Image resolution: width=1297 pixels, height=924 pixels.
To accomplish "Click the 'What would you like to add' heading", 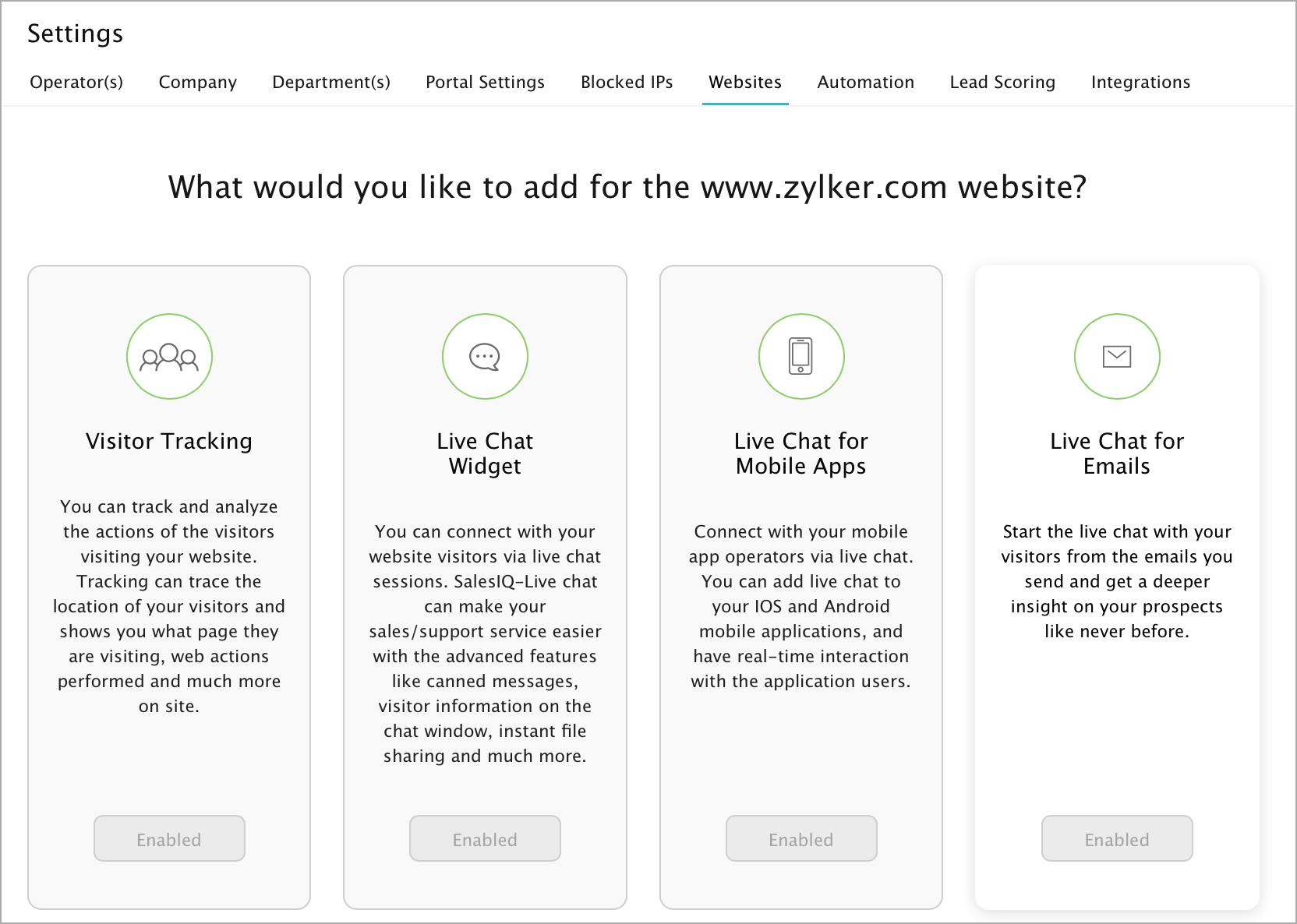I will point(627,188).
